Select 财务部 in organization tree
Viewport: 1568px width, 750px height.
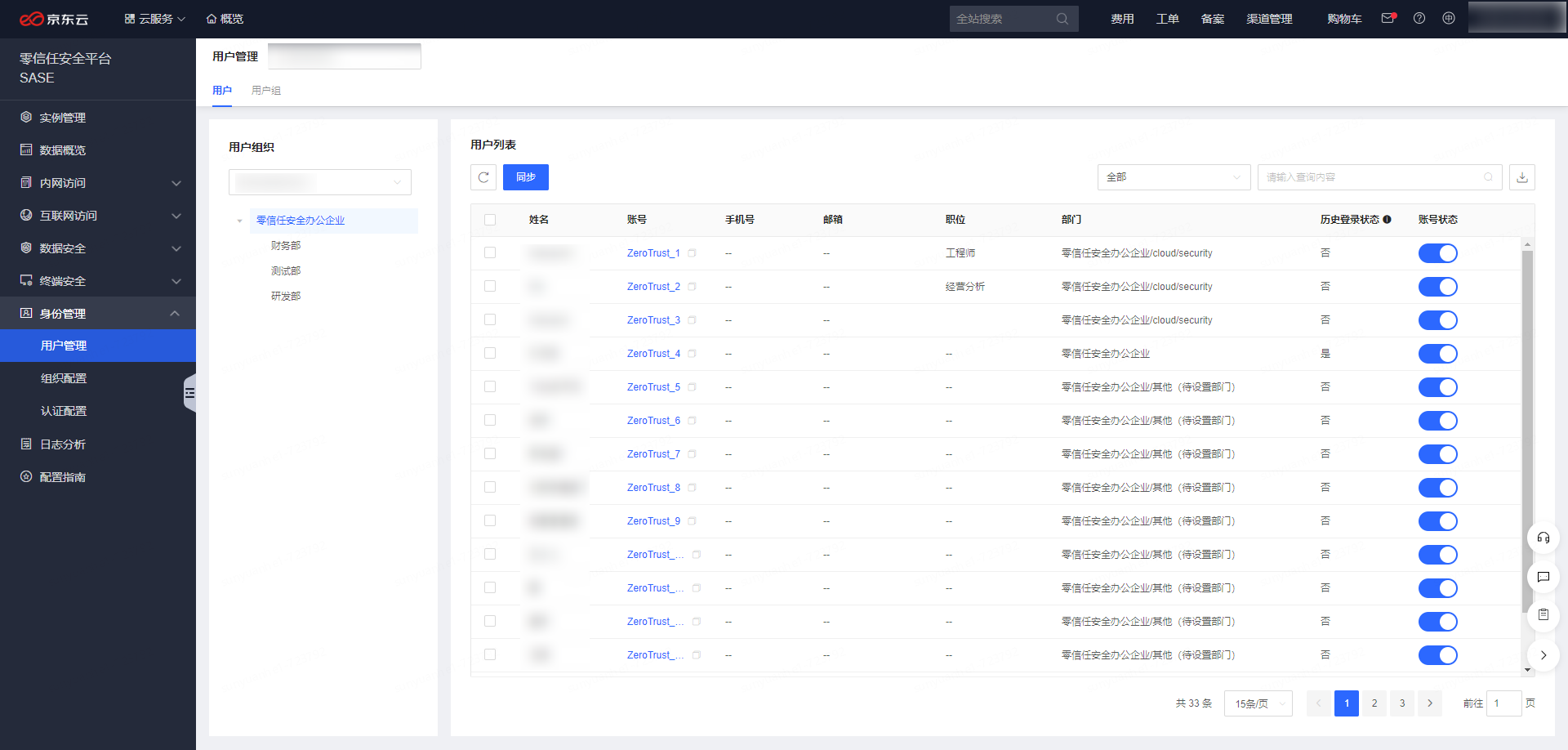[286, 246]
